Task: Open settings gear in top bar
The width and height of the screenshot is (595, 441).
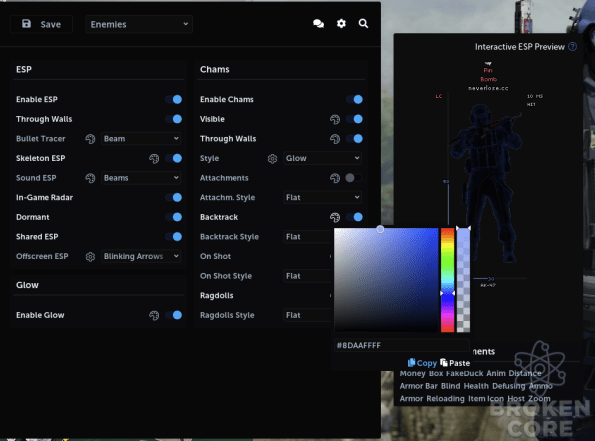Action: 341,24
